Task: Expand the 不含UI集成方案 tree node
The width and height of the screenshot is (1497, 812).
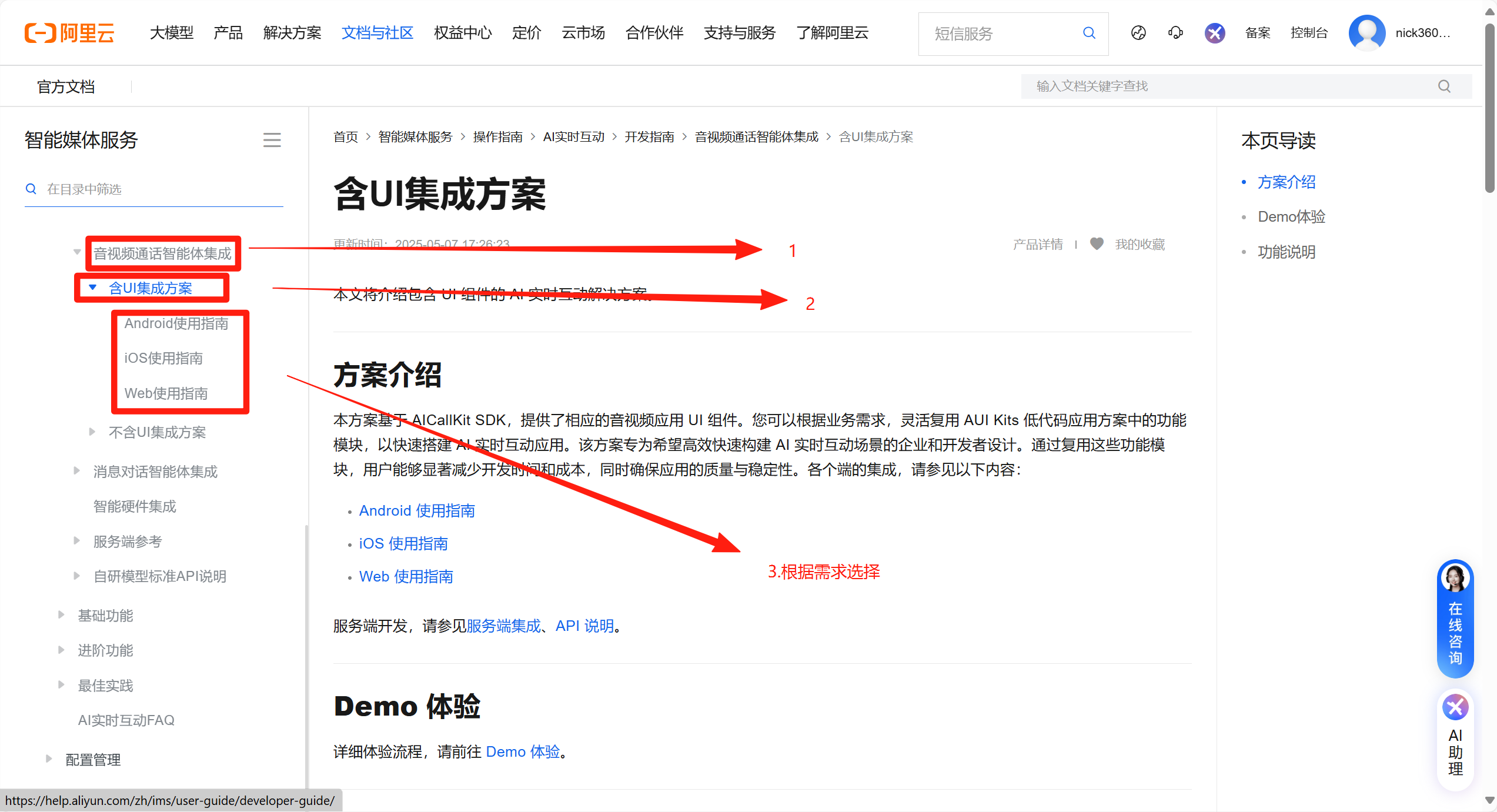Action: click(92, 432)
